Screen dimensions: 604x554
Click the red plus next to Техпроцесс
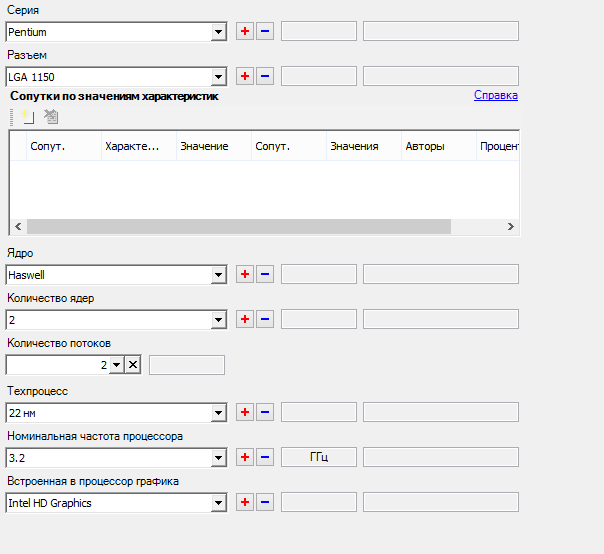245,411
